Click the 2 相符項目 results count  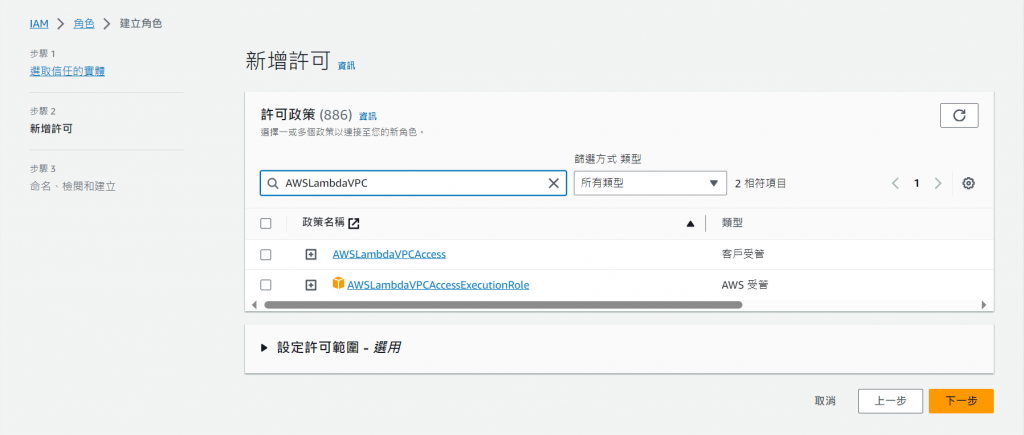coord(760,184)
